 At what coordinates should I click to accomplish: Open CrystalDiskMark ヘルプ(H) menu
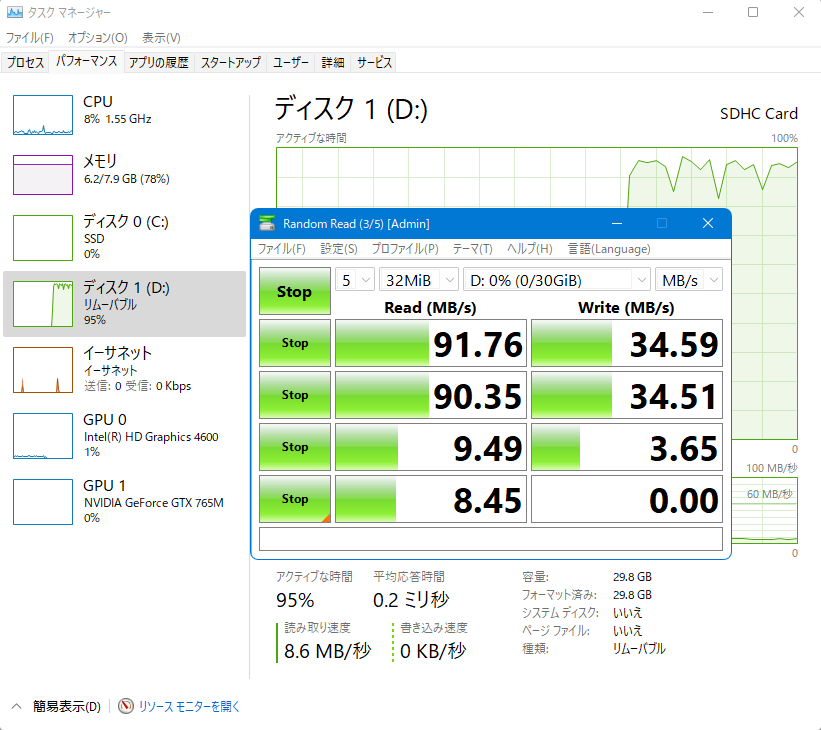tap(529, 249)
